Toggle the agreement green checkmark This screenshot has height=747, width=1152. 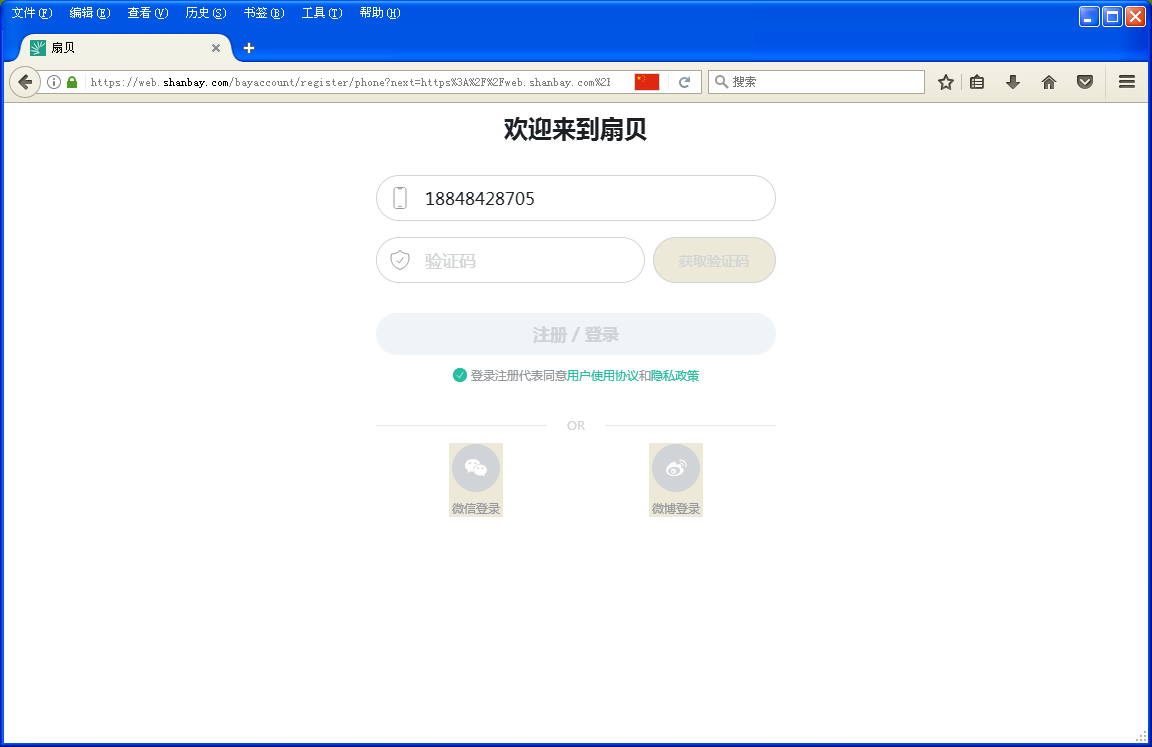(460, 375)
